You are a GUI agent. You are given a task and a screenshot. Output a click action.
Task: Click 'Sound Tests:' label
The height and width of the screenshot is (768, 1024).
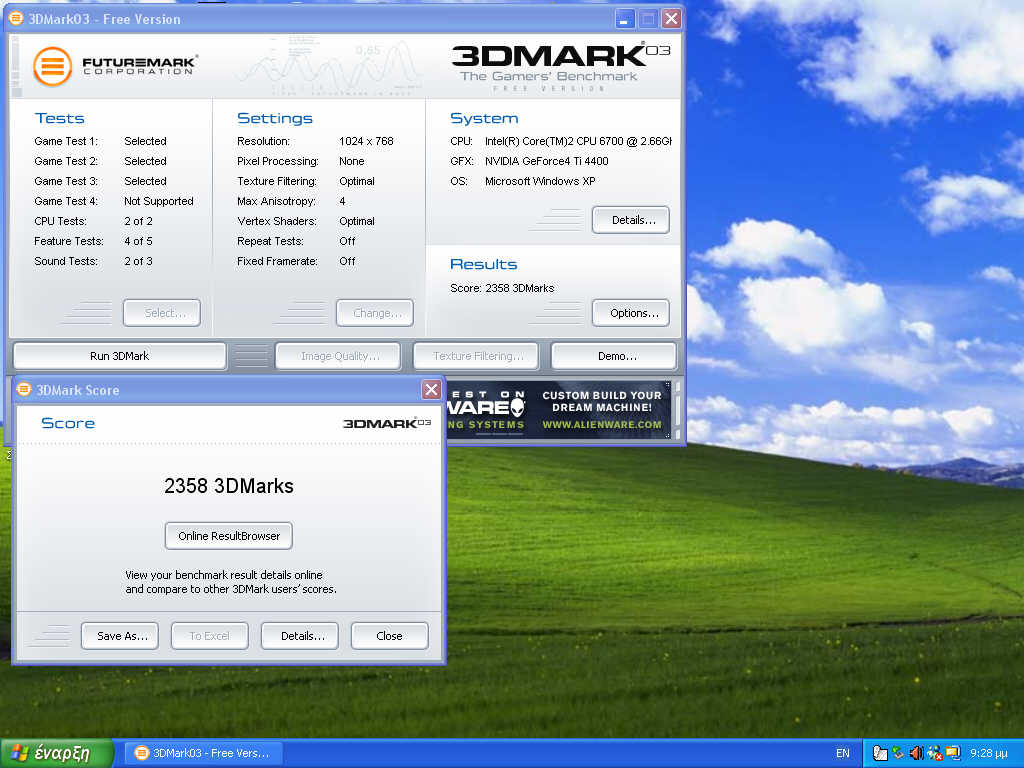coord(66,261)
